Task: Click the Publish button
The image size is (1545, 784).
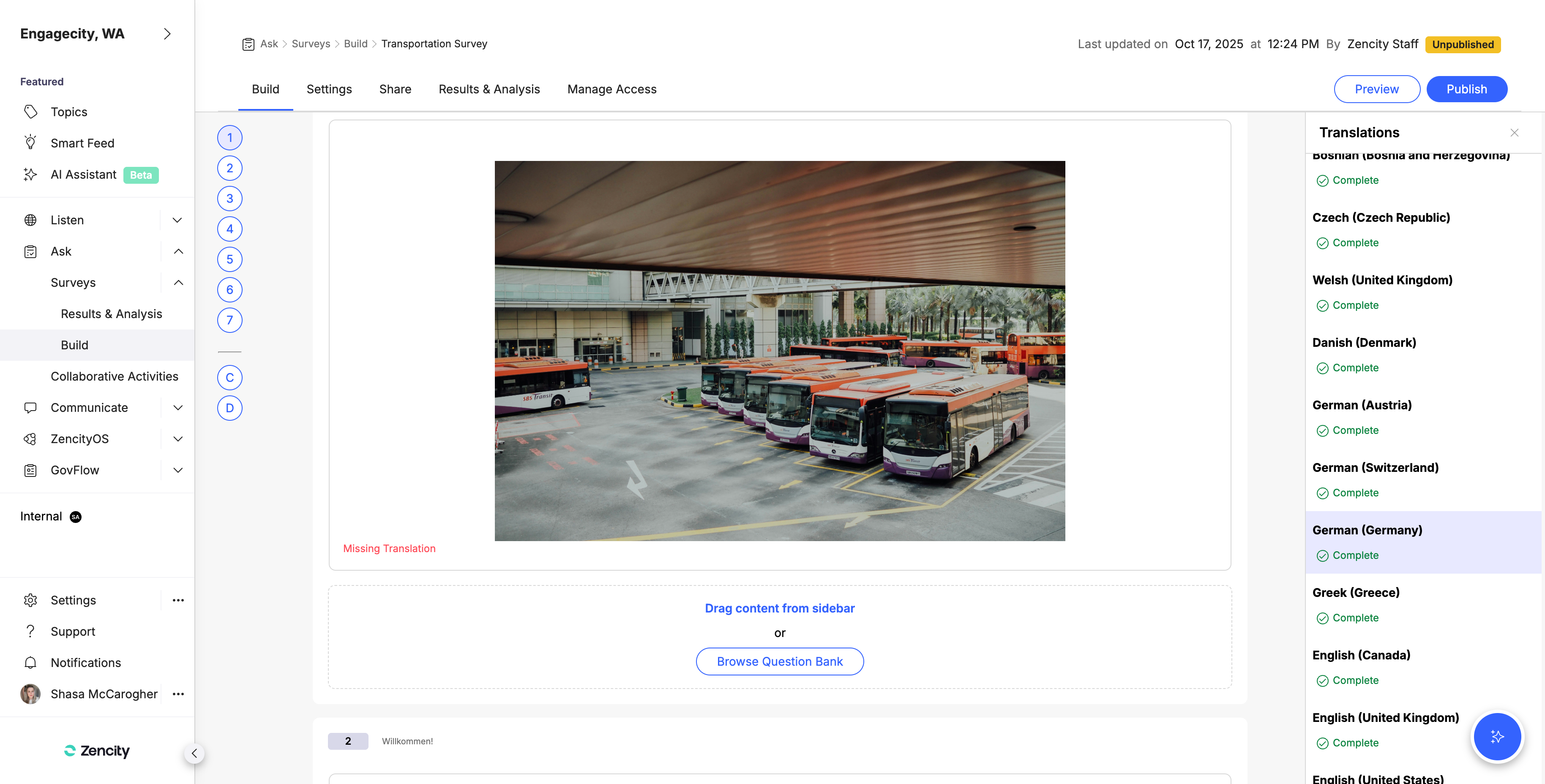Action: 1466,89
